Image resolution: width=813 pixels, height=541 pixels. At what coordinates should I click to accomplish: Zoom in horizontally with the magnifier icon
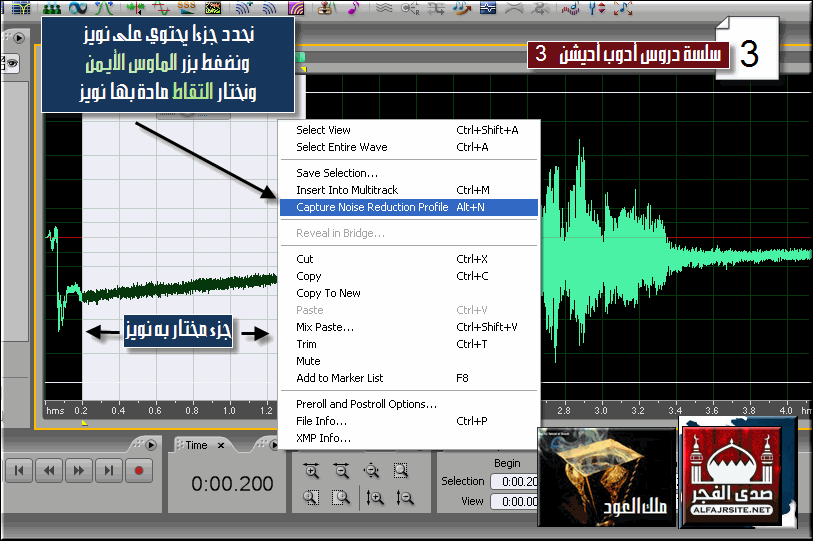[312, 470]
